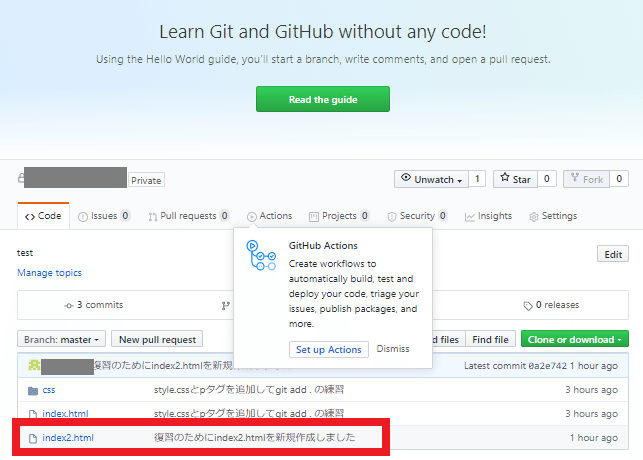Click the GitHub Actions workflow icon
The width and height of the screenshot is (643, 460).
pyautogui.click(x=261, y=255)
